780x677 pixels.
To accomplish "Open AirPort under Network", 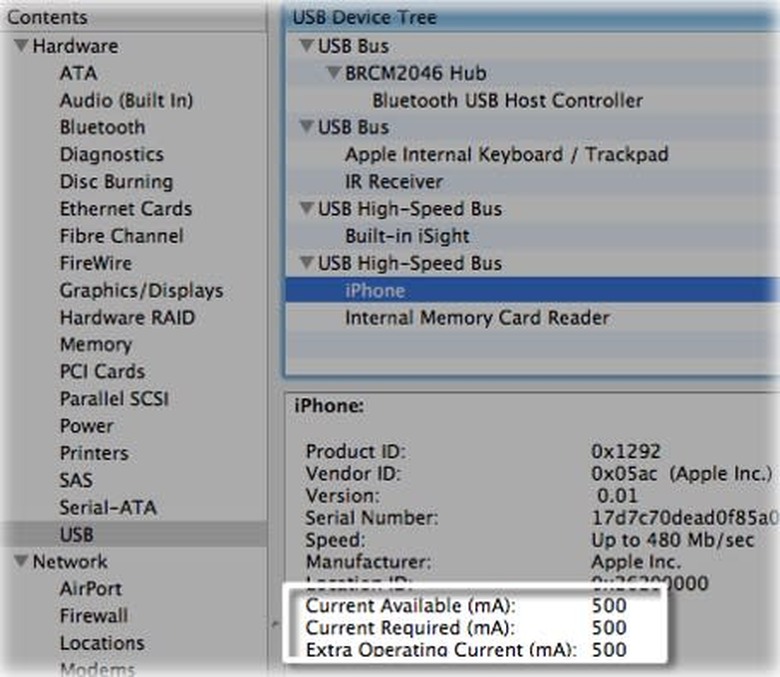I will (90, 589).
